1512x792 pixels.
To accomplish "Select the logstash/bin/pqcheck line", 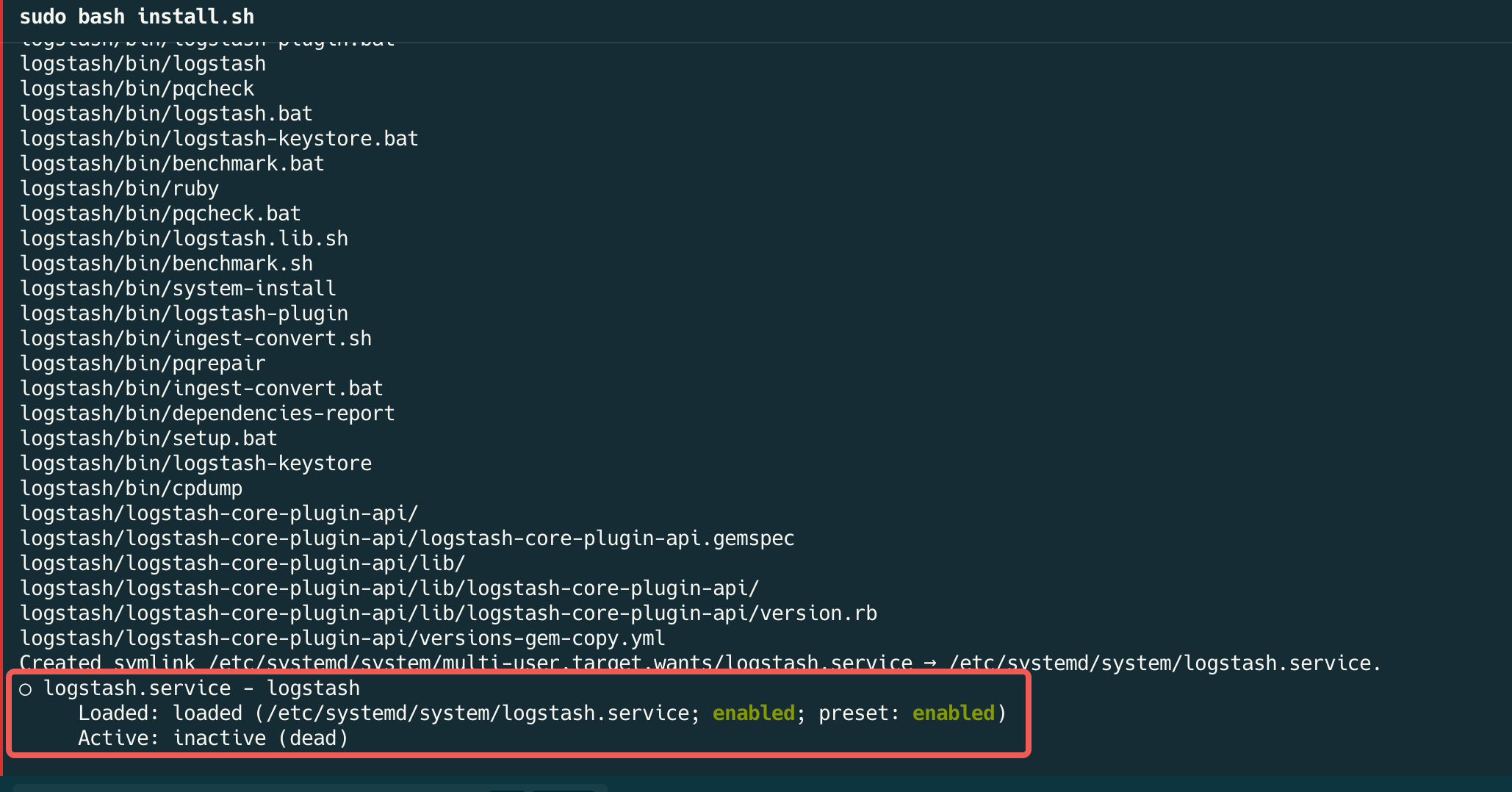I will pyautogui.click(x=137, y=89).
